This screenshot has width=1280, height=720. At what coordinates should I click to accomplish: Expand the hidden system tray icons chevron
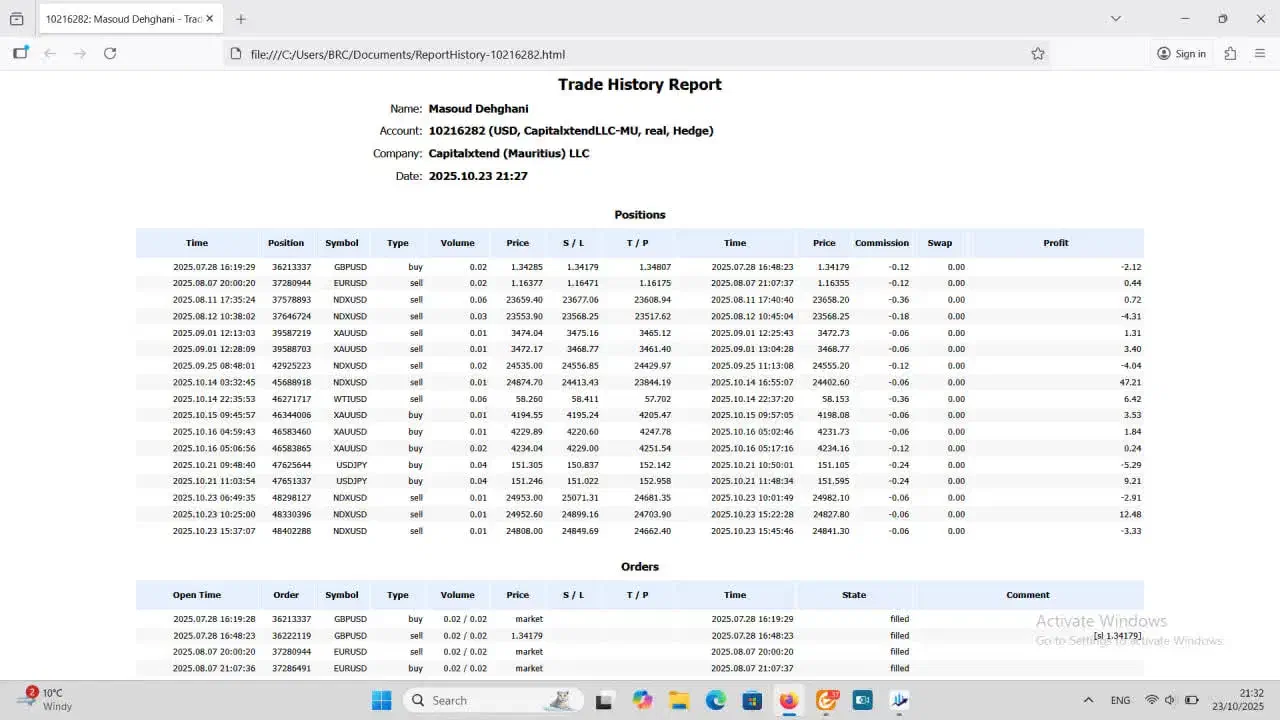coord(1088,700)
